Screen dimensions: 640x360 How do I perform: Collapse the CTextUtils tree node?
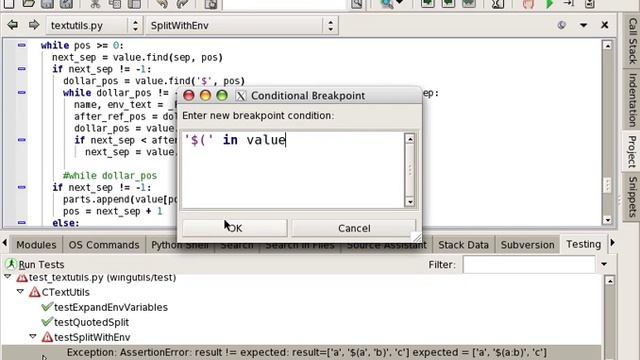coord(20,291)
